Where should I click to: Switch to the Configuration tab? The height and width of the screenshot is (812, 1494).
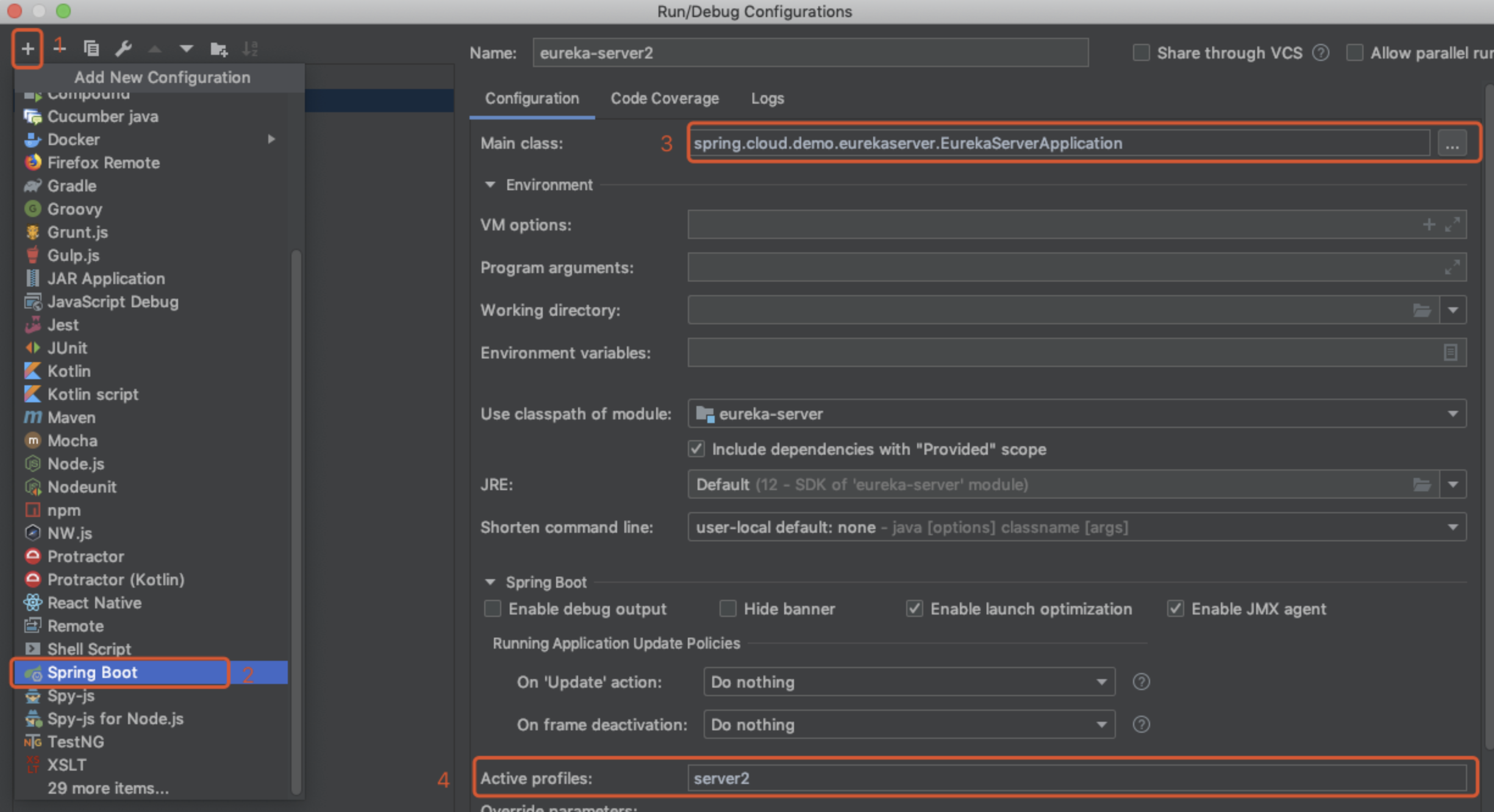point(532,99)
